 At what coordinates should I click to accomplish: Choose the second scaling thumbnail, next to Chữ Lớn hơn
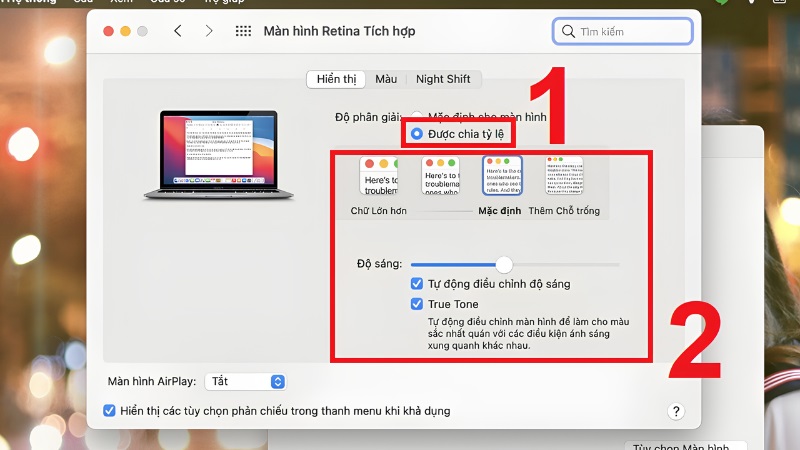(x=441, y=176)
